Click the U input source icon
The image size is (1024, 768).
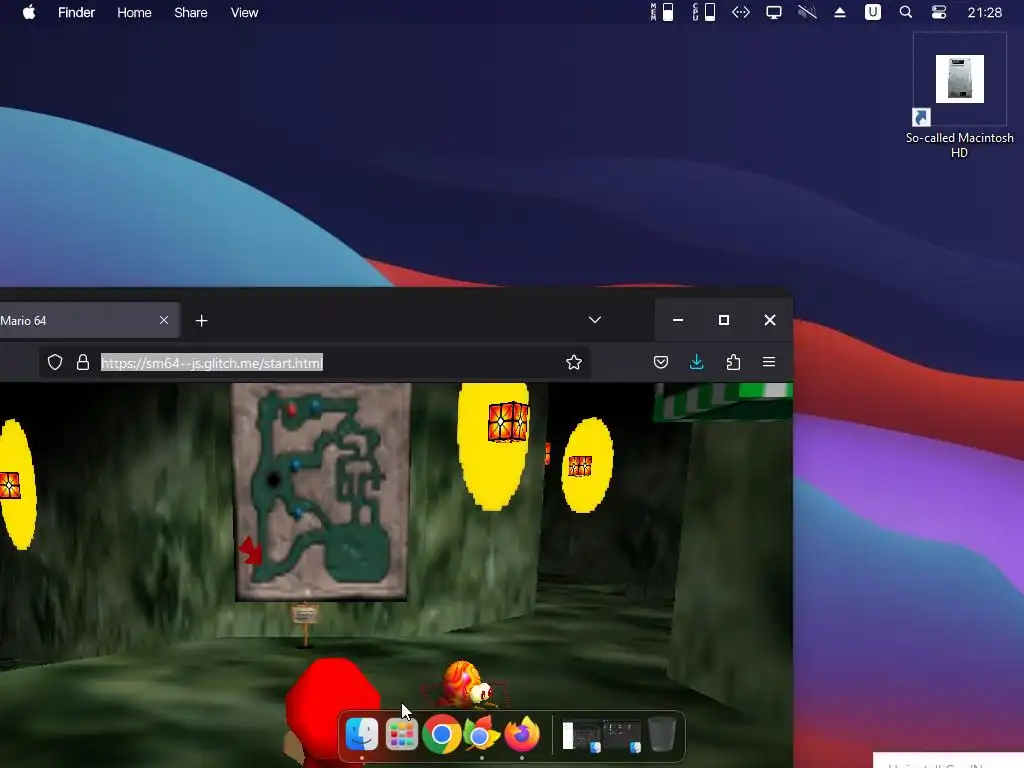pyautogui.click(x=872, y=12)
